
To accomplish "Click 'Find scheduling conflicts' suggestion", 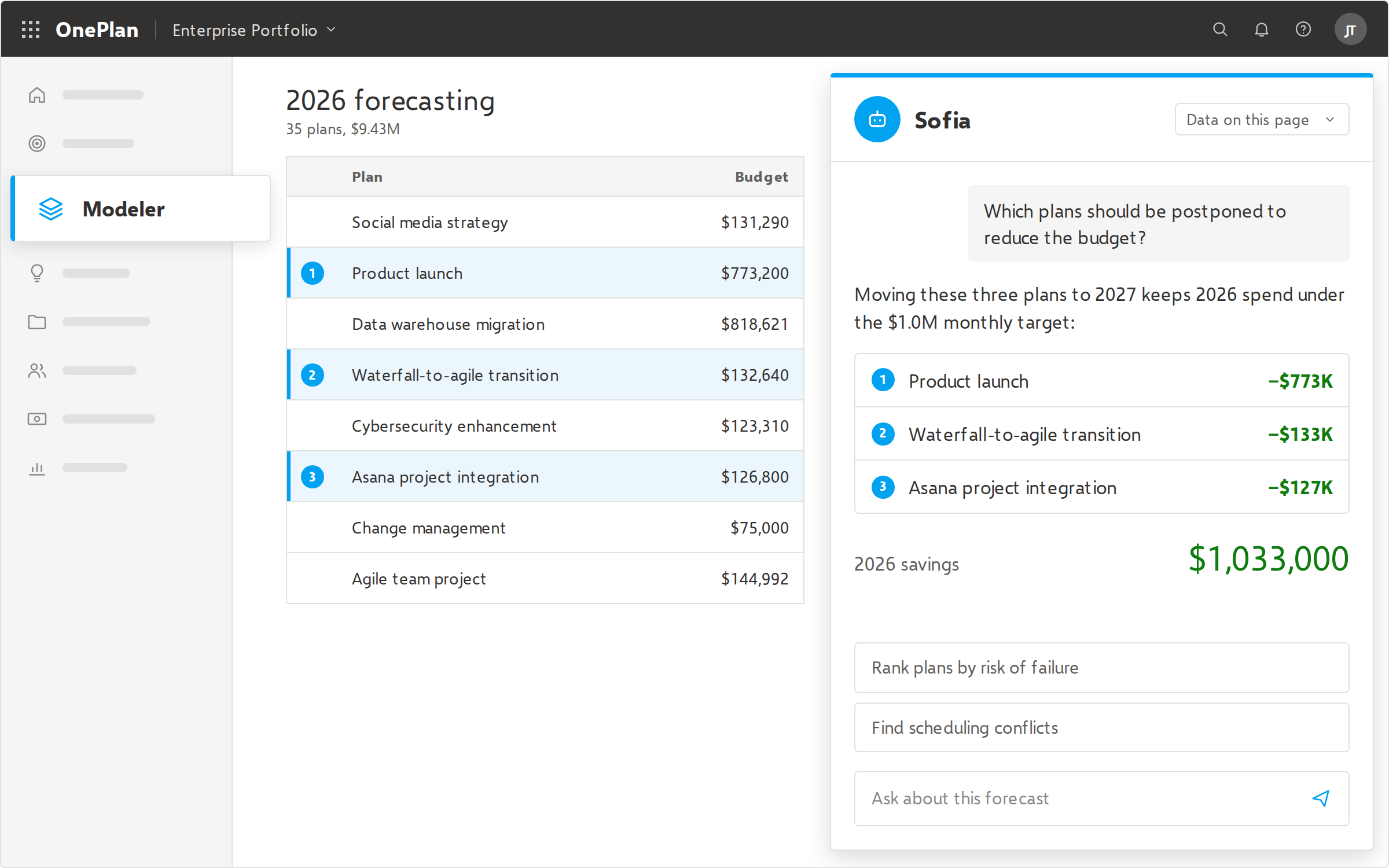I will tap(1101, 728).
